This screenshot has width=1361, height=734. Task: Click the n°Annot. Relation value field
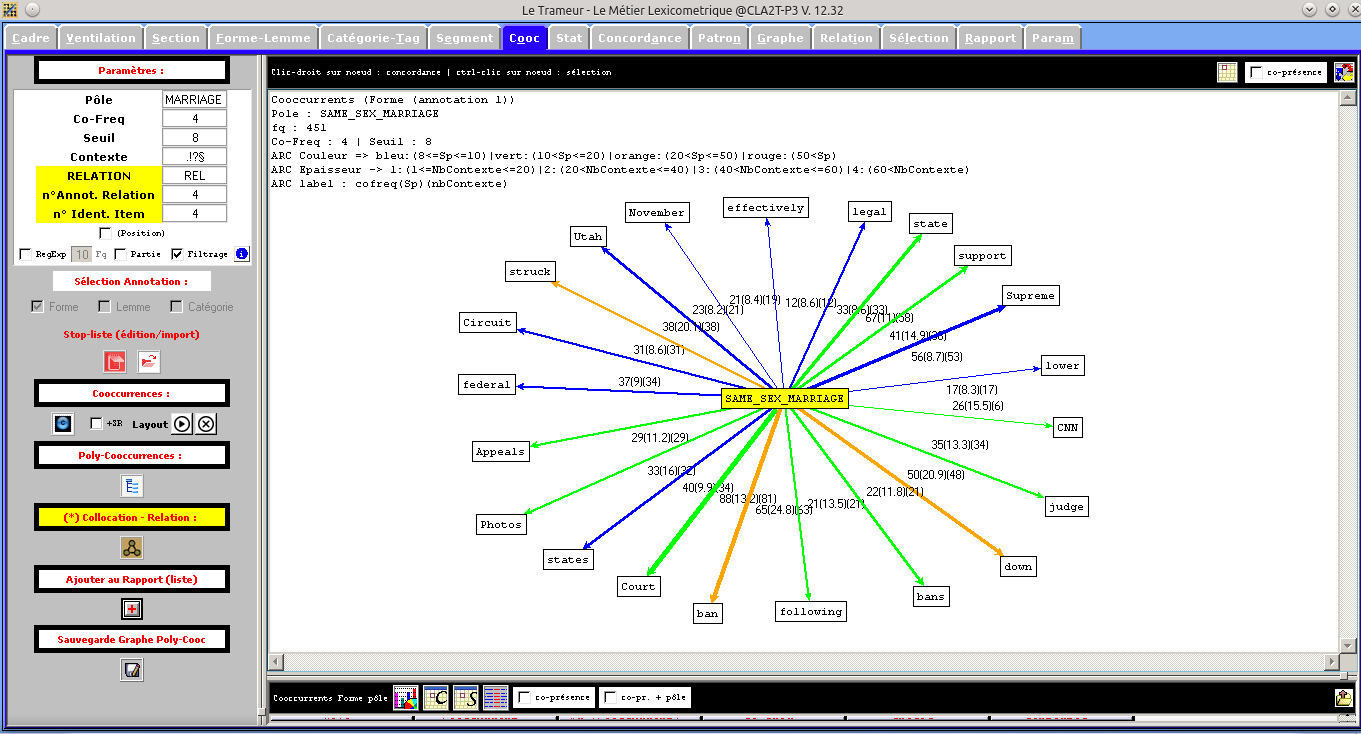pyautogui.click(x=194, y=195)
